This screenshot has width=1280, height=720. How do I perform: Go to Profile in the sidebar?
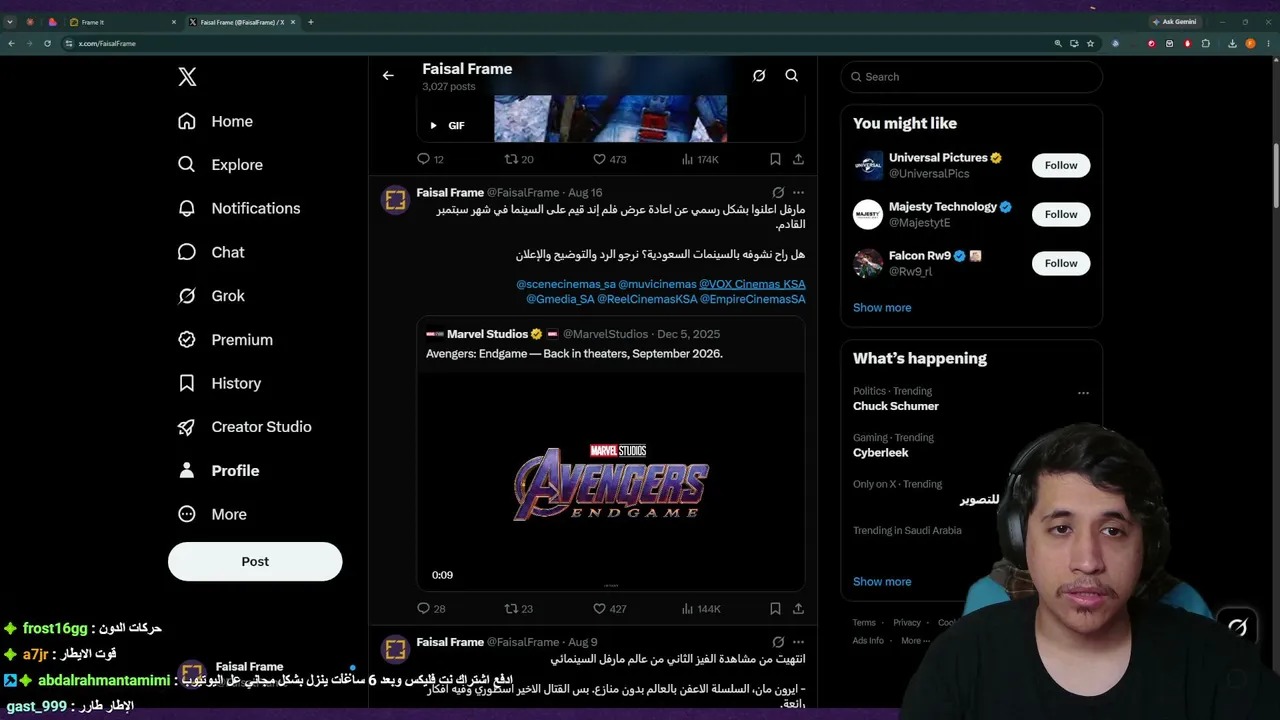point(218,471)
